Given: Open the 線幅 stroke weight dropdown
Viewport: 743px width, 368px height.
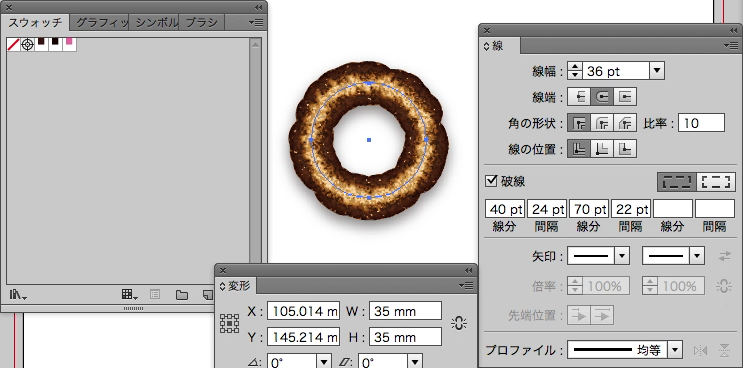Looking at the screenshot, I should click(x=657, y=72).
